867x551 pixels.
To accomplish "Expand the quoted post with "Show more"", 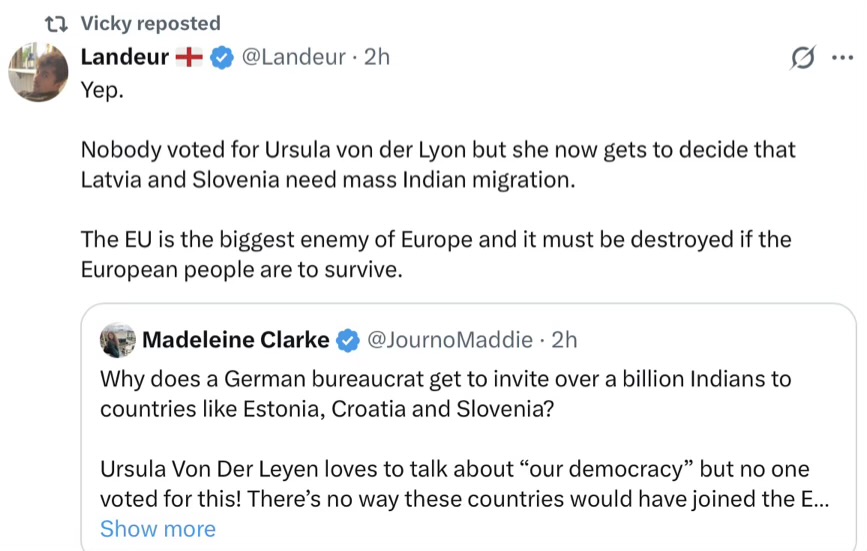I will point(157,529).
